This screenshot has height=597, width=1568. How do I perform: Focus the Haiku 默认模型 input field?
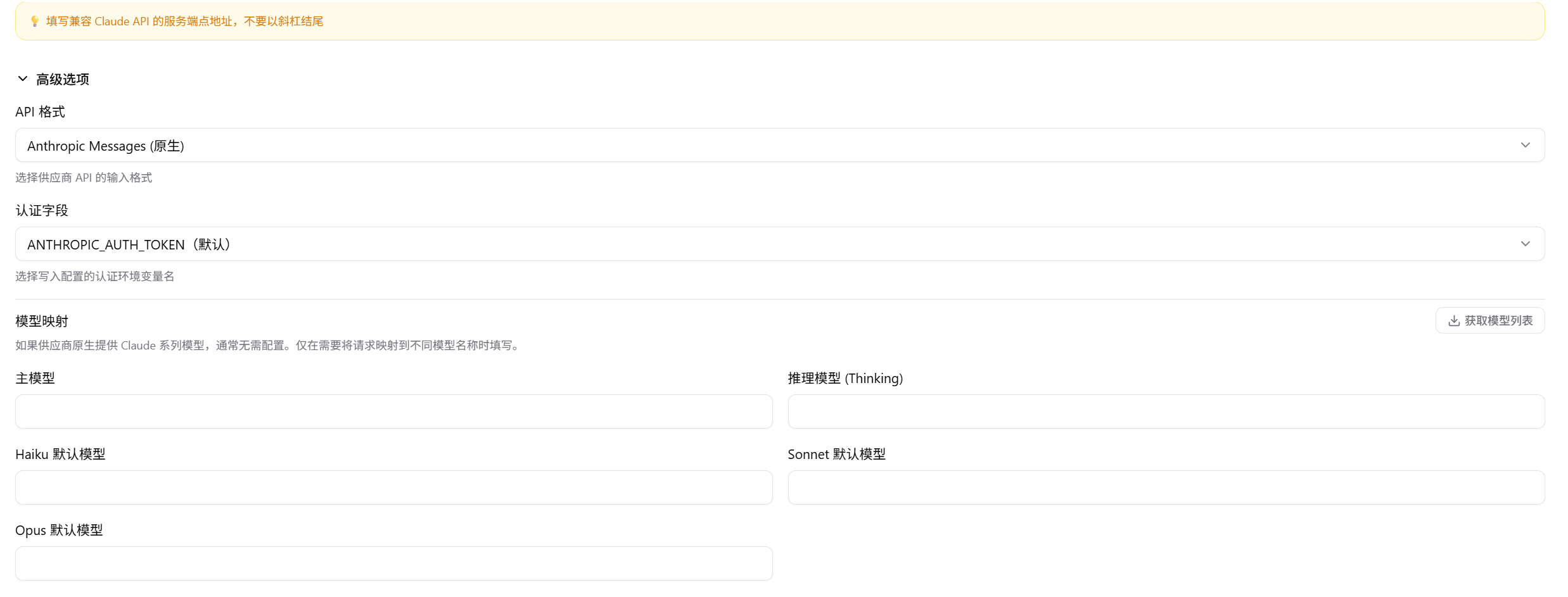click(x=394, y=487)
